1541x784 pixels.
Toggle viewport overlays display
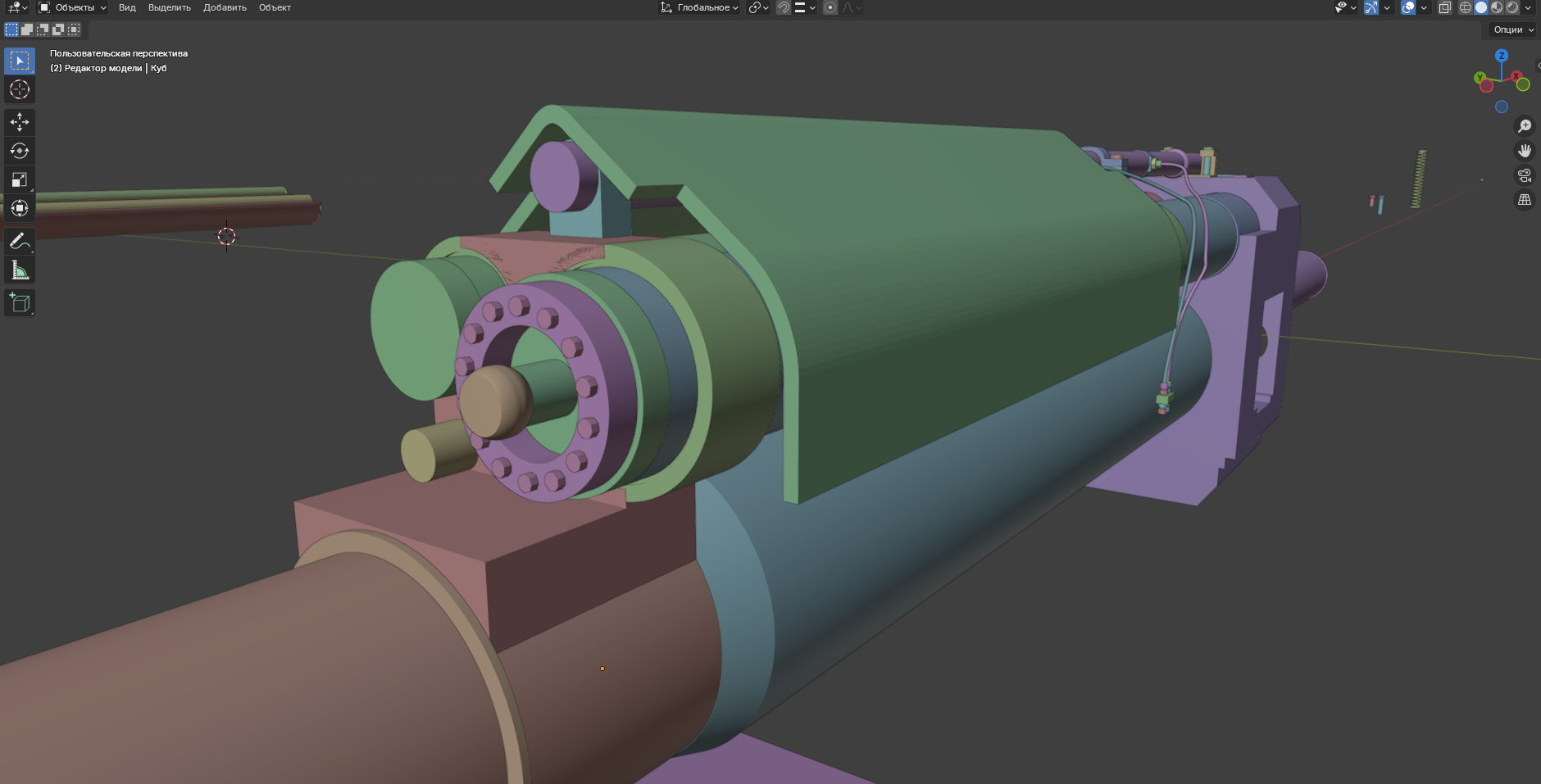[1408, 7]
